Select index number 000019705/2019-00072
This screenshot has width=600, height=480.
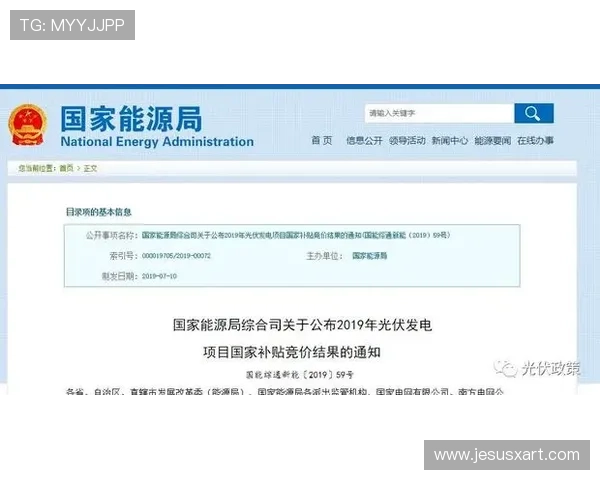pyautogui.click(x=176, y=256)
